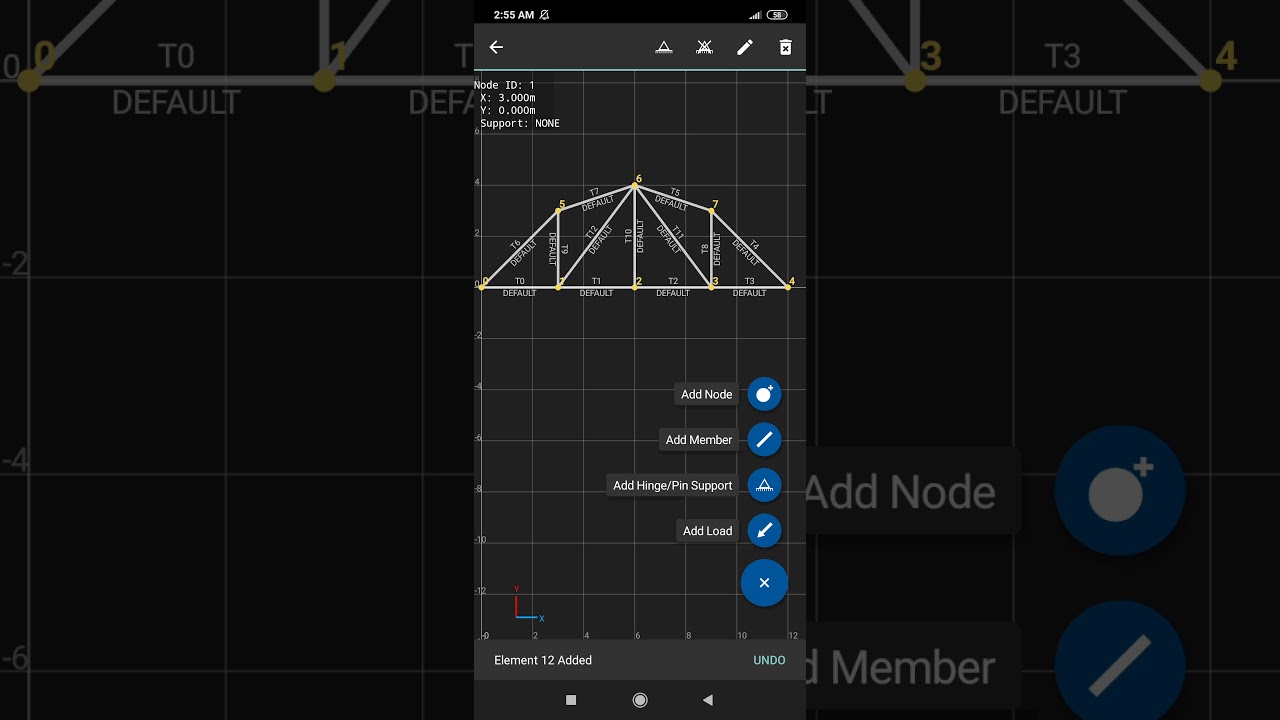Select bottom chord member T1
Screen dimensions: 1280x720
pyautogui.click(x=596, y=287)
